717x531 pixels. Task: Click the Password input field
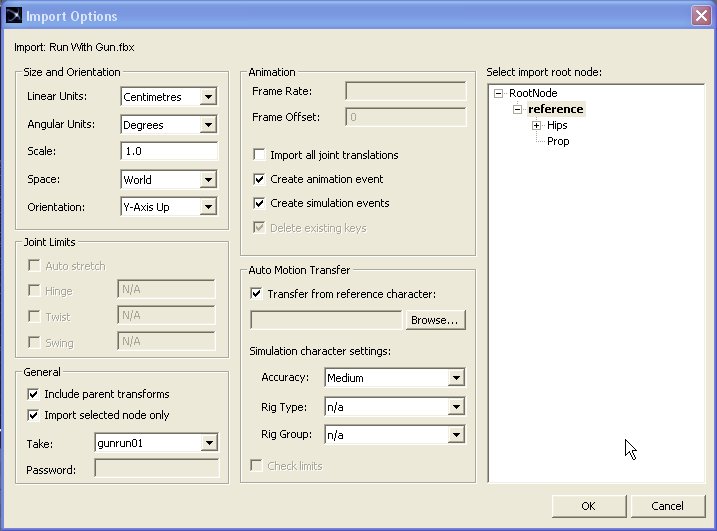(157, 468)
